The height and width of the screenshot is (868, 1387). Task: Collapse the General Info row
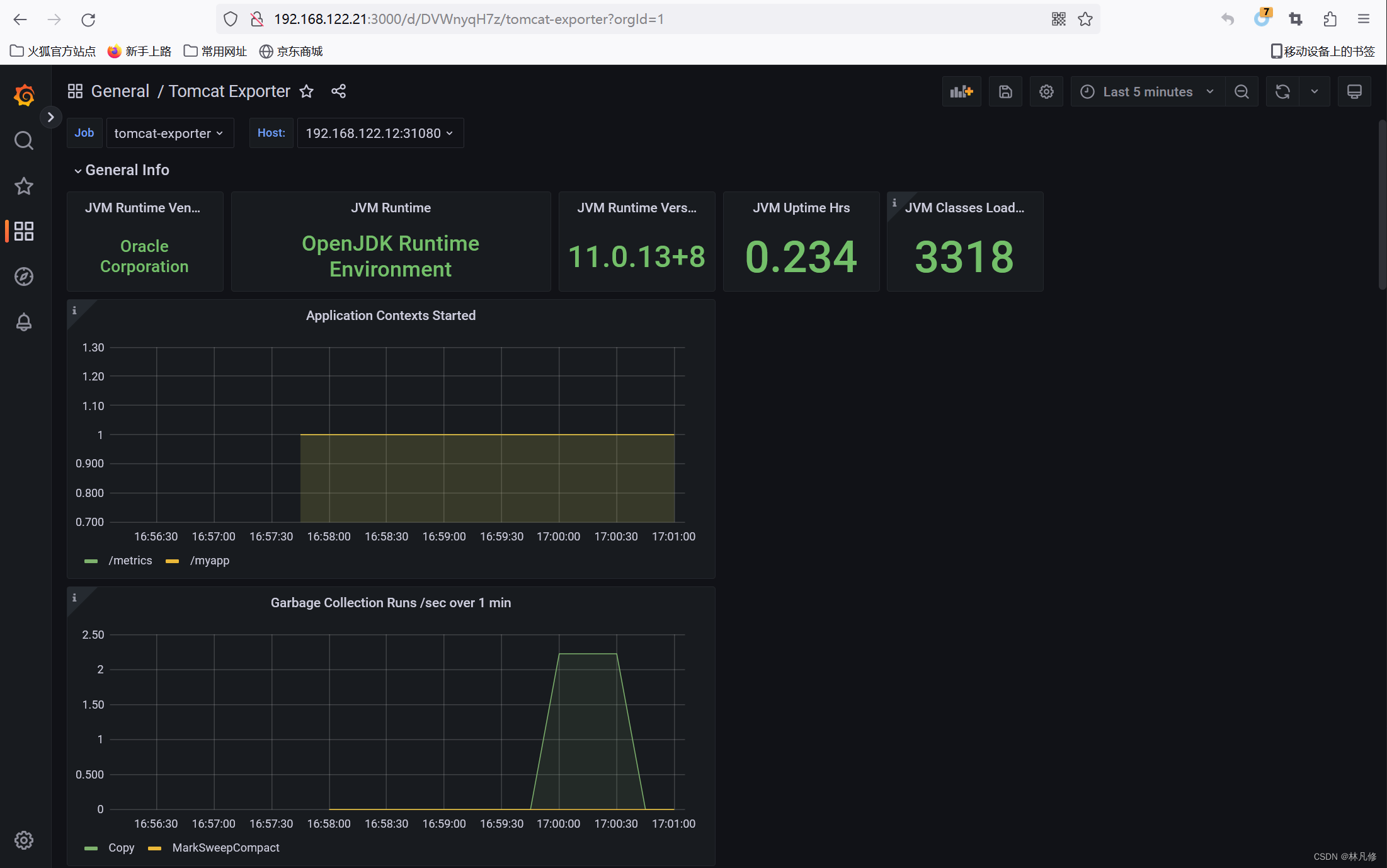tap(122, 170)
